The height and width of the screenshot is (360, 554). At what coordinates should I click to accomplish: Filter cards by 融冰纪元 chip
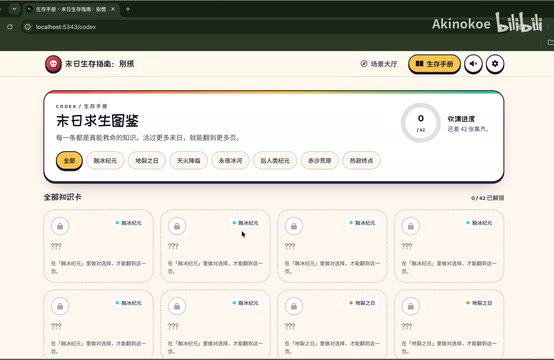pos(105,161)
